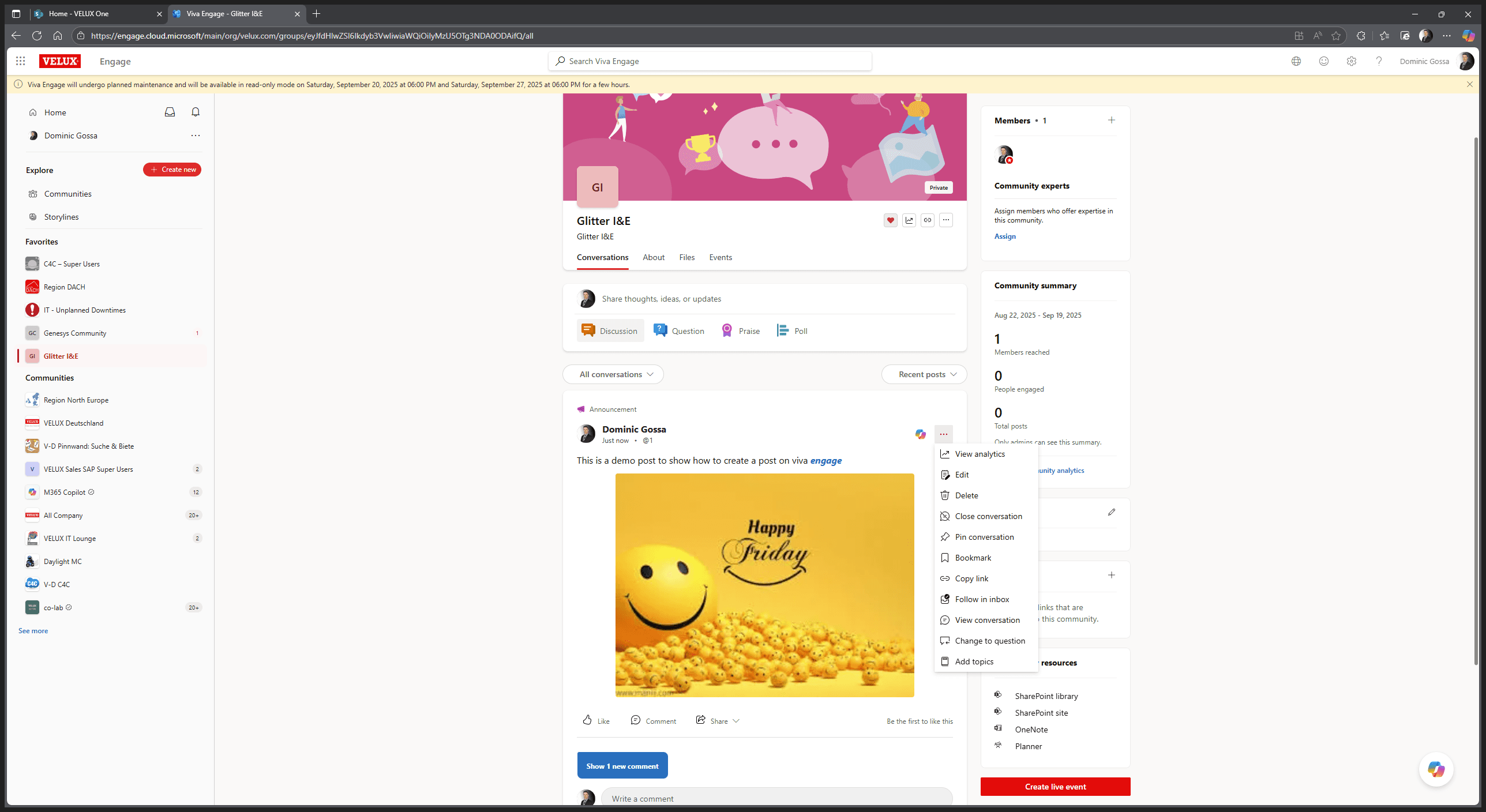Open the Home - VELUX One browser tab
This screenshot has width=1486, height=812.
tap(98, 14)
